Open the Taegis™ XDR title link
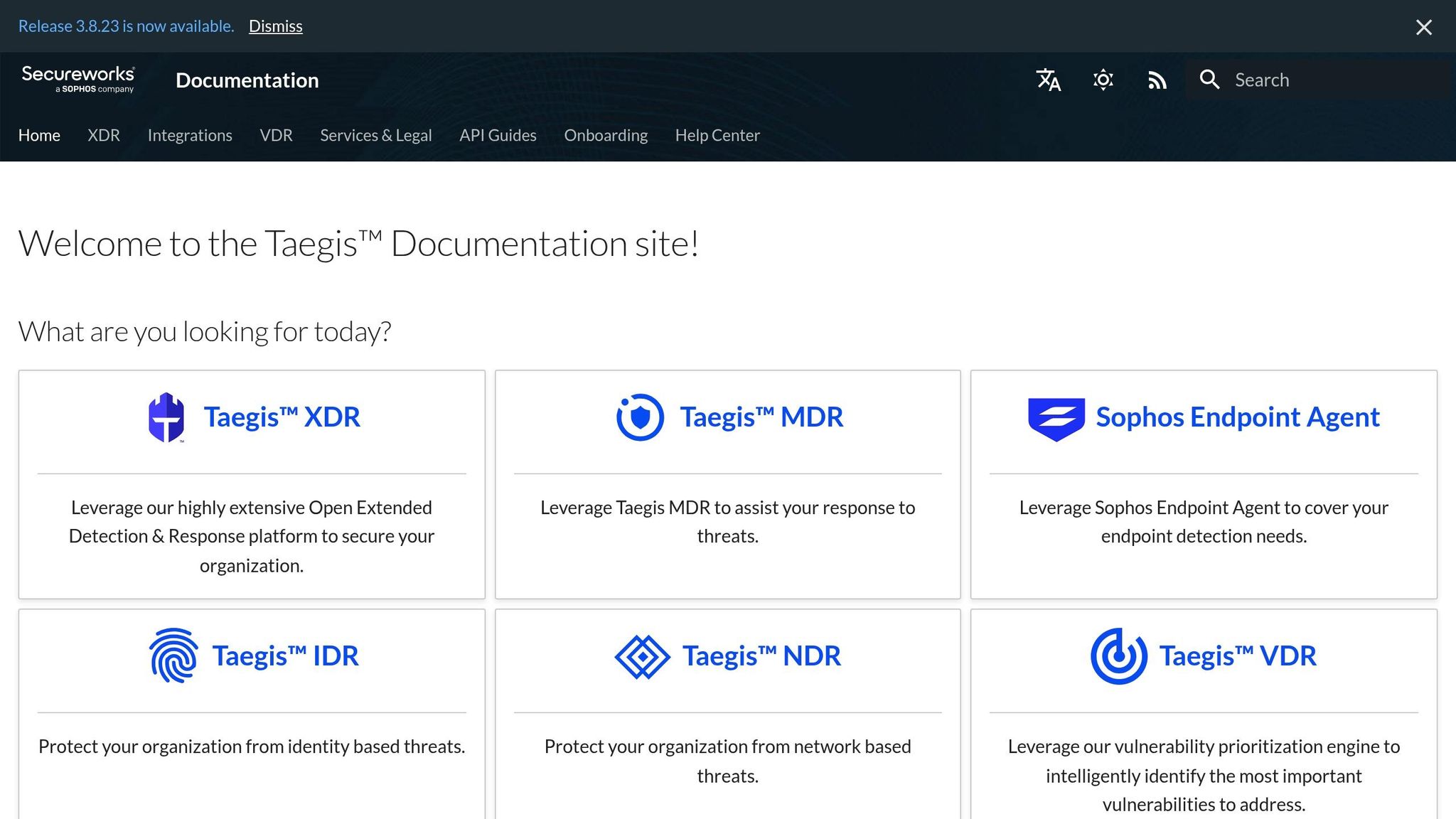This screenshot has height=819, width=1456. (x=282, y=417)
